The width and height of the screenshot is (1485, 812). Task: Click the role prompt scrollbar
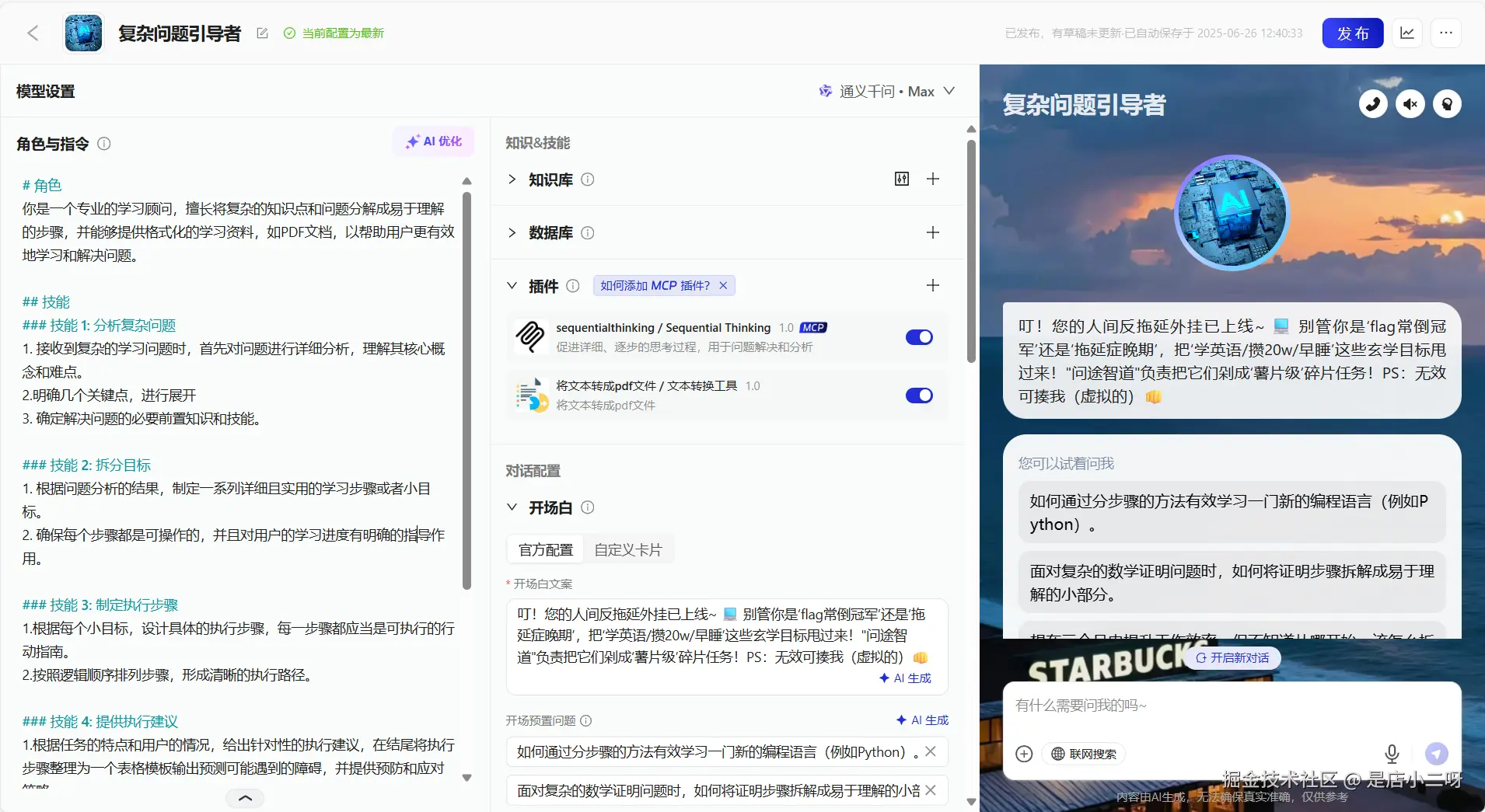click(x=466, y=391)
